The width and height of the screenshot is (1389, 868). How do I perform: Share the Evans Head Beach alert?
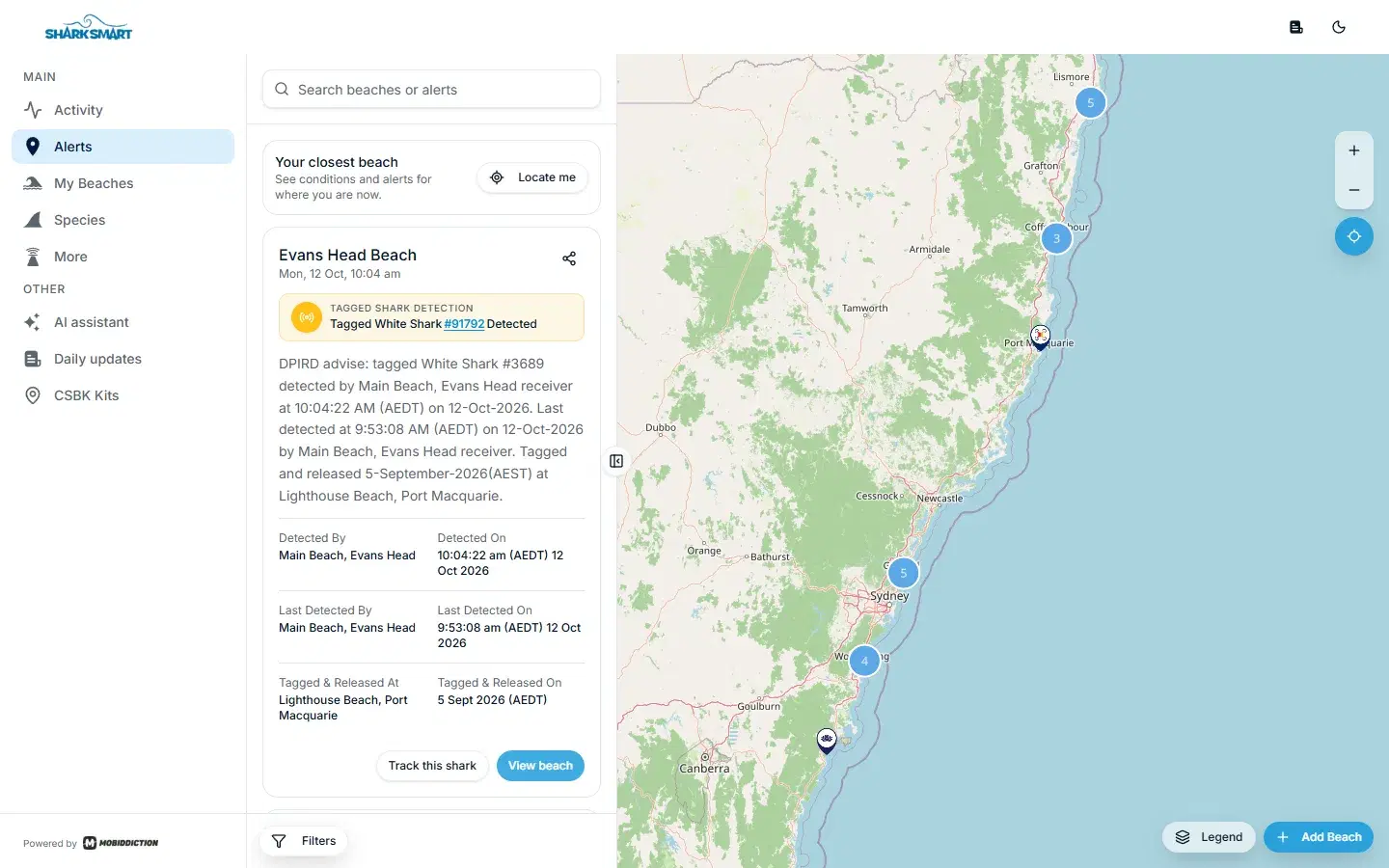click(x=569, y=258)
